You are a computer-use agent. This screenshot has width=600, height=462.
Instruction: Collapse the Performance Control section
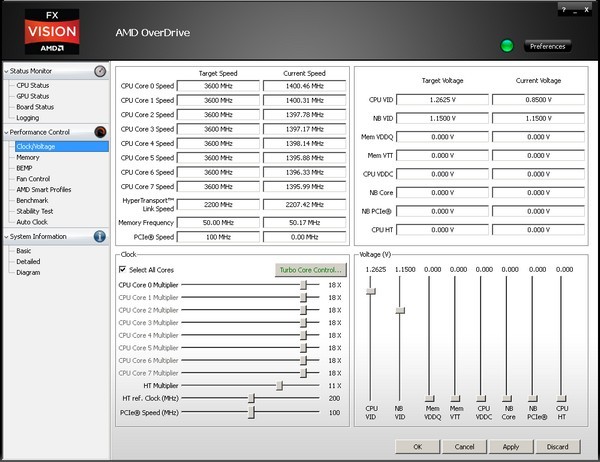click(5, 132)
